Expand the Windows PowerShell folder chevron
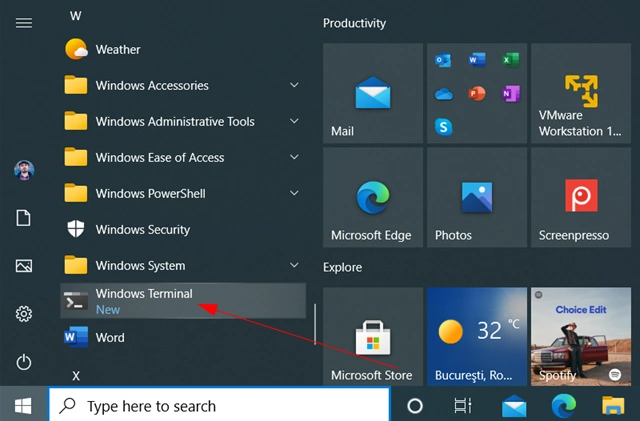Viewport: 640px width, 421px height. (x=294, y=193)
